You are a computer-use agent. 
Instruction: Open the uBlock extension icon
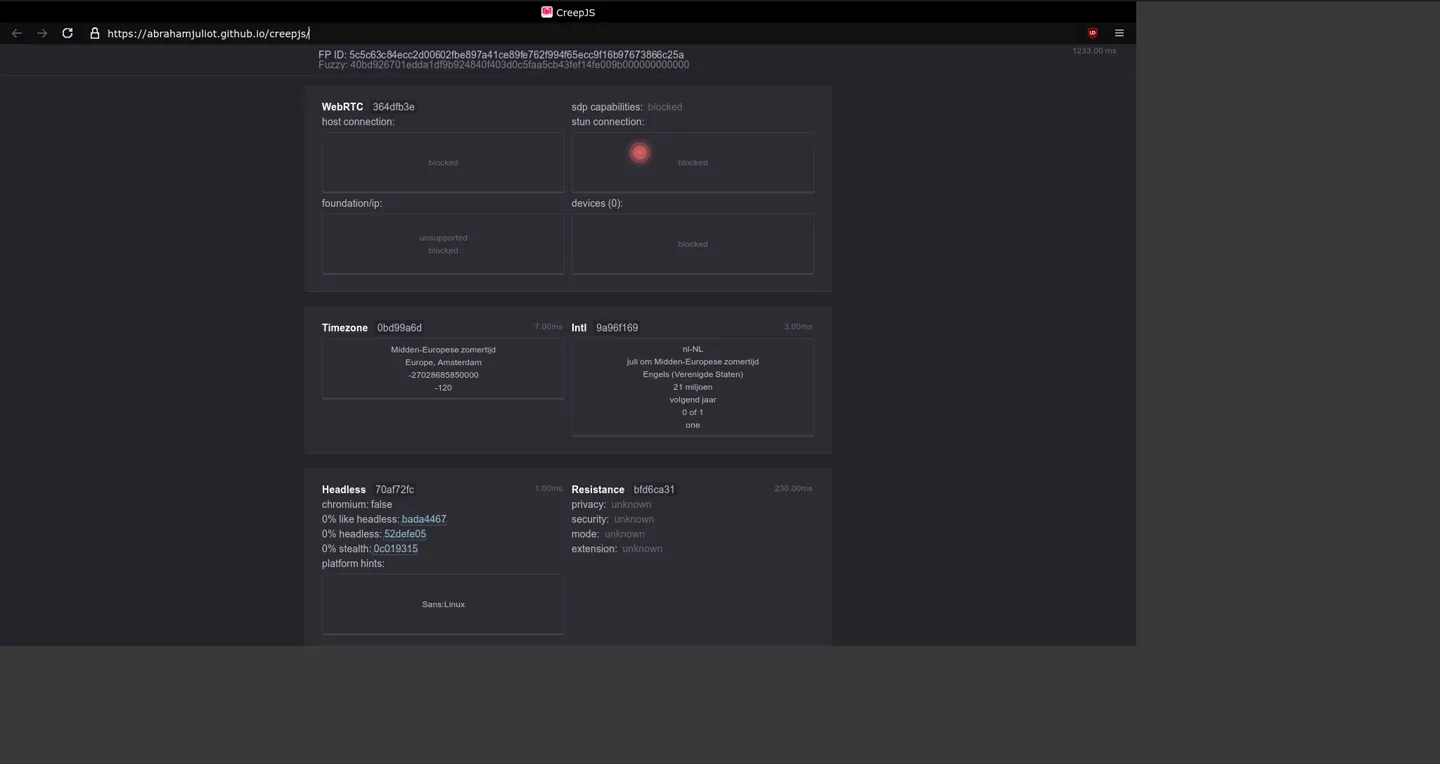point(1092,33)
